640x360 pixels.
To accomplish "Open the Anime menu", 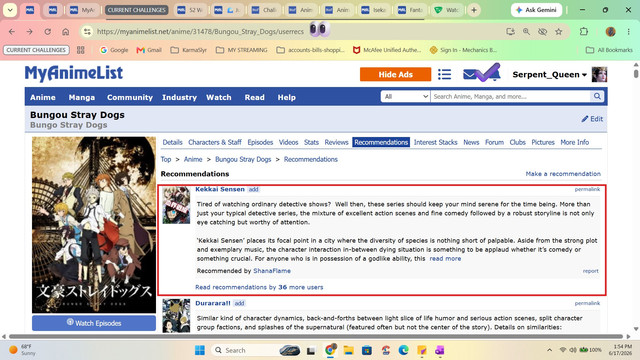I will [x=43, y=97].
